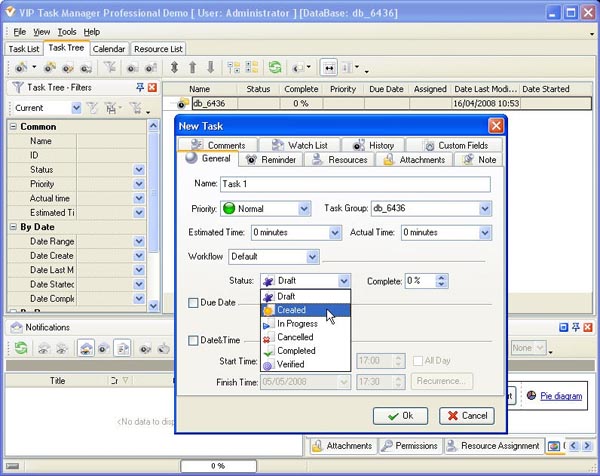This screenshot has height=476, width=600.
Task: Collapse the Common filter group
Action: point(14,127)
